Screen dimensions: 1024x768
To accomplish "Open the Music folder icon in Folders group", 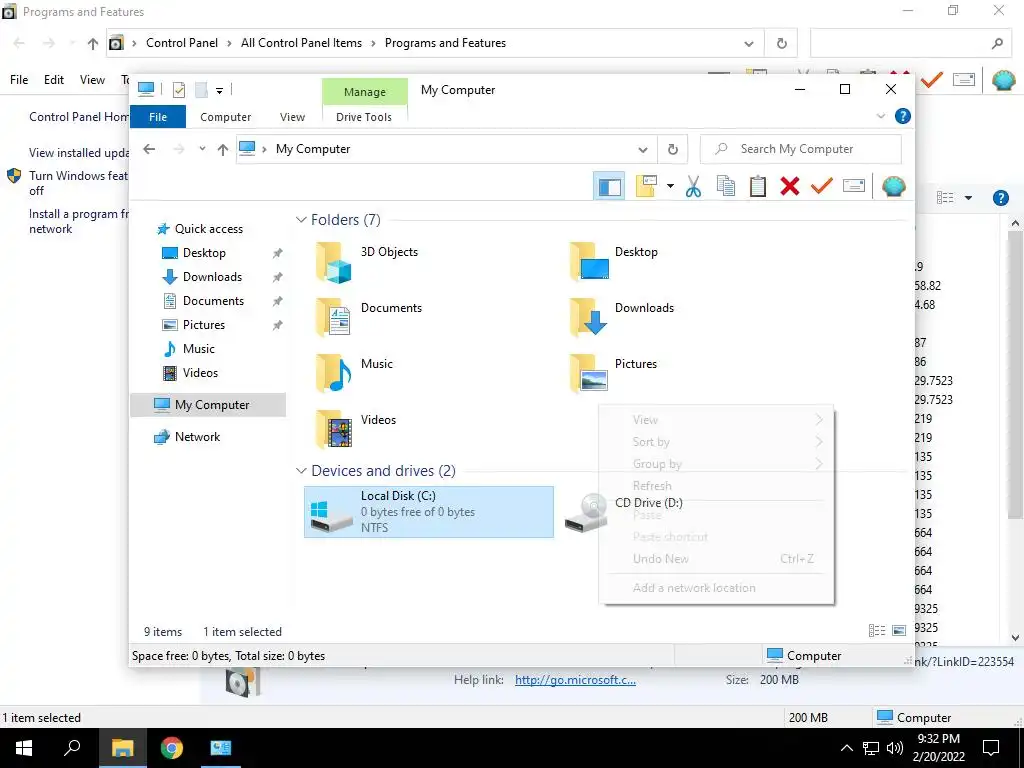I will tap(334, 374).
